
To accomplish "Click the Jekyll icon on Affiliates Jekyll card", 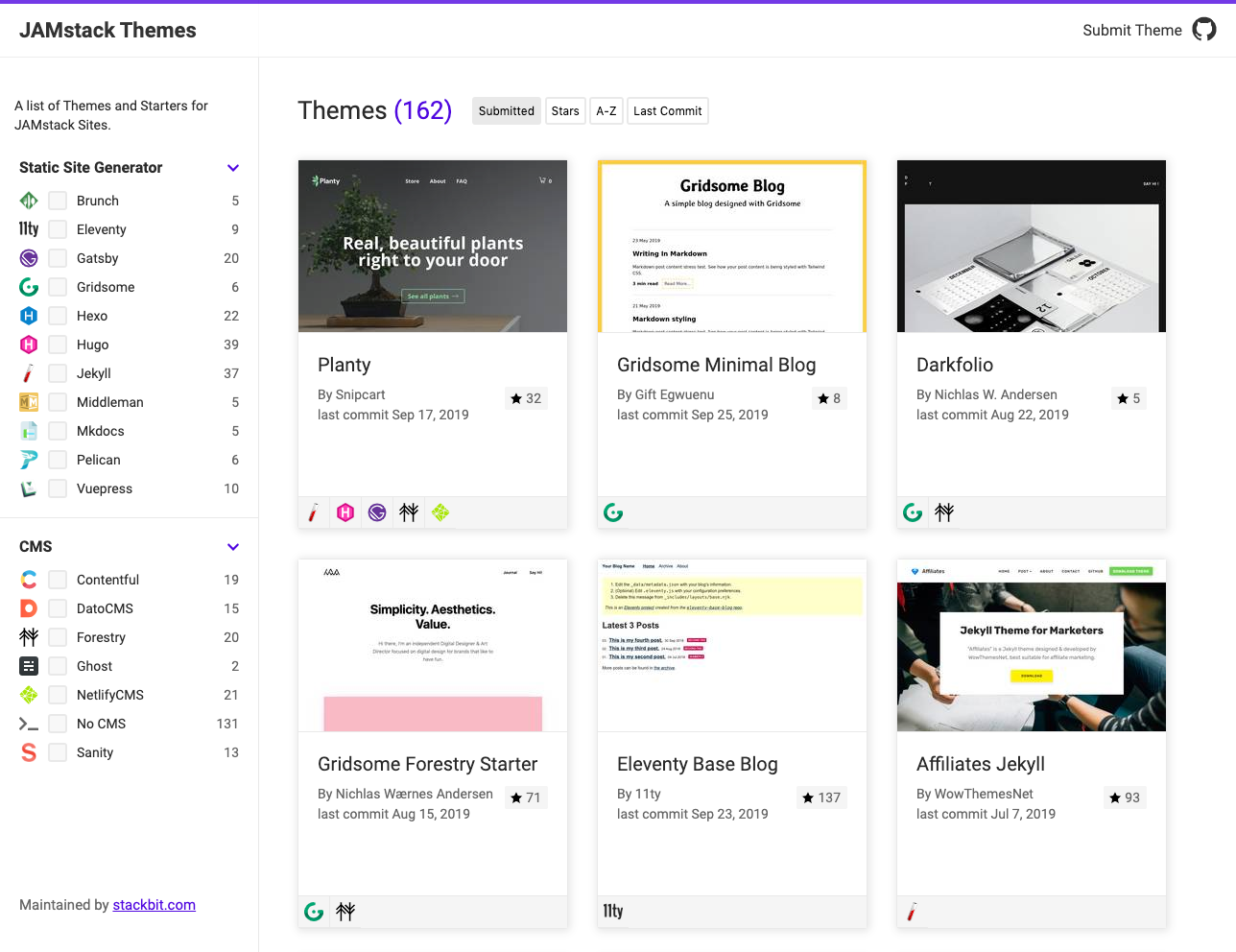I will click(x=912, y=912).
